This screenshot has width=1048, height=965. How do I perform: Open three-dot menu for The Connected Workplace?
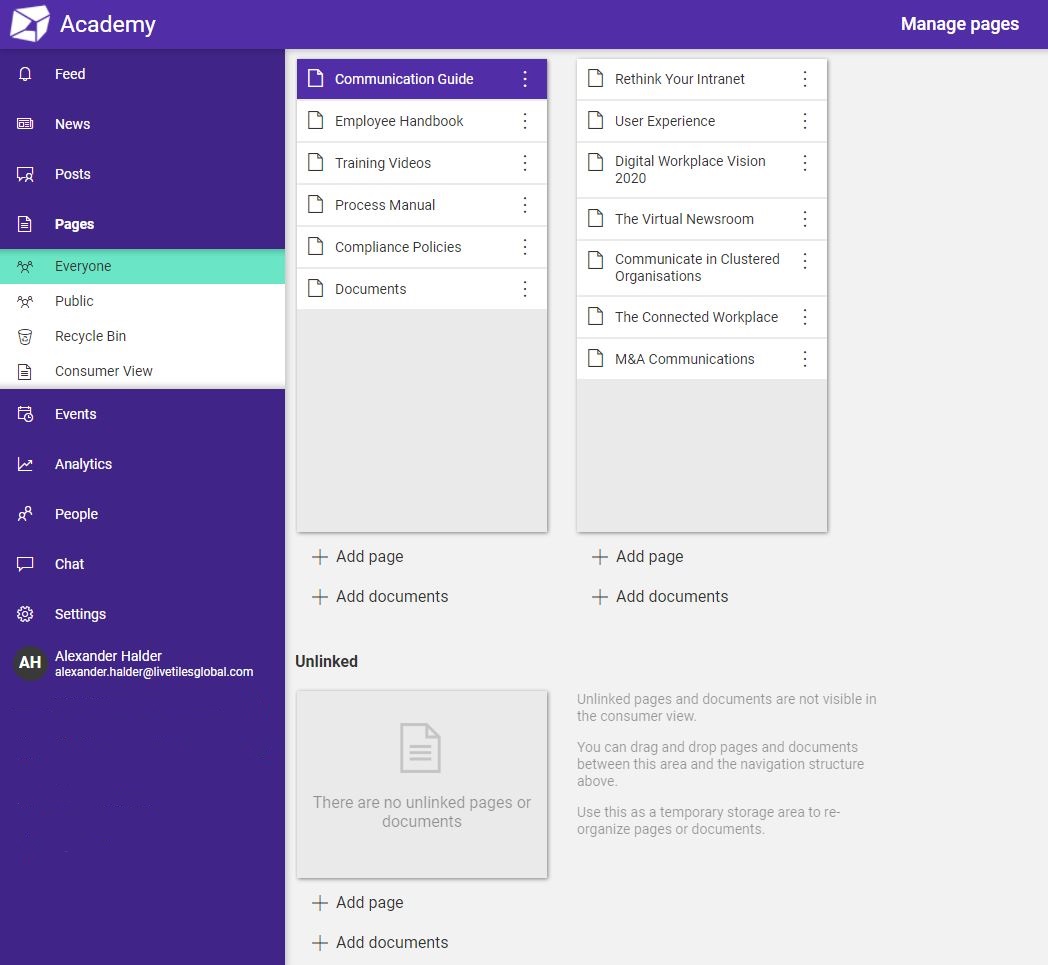pyautogui.click(x=805, y=317)
